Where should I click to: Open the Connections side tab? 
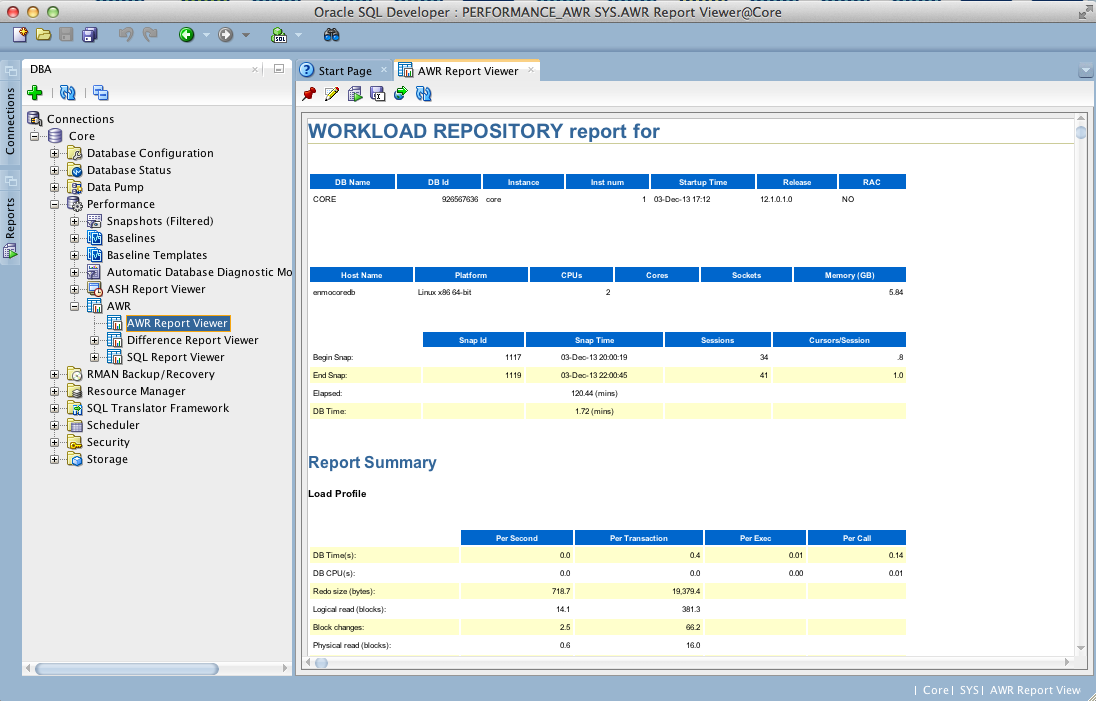point(10,111)
